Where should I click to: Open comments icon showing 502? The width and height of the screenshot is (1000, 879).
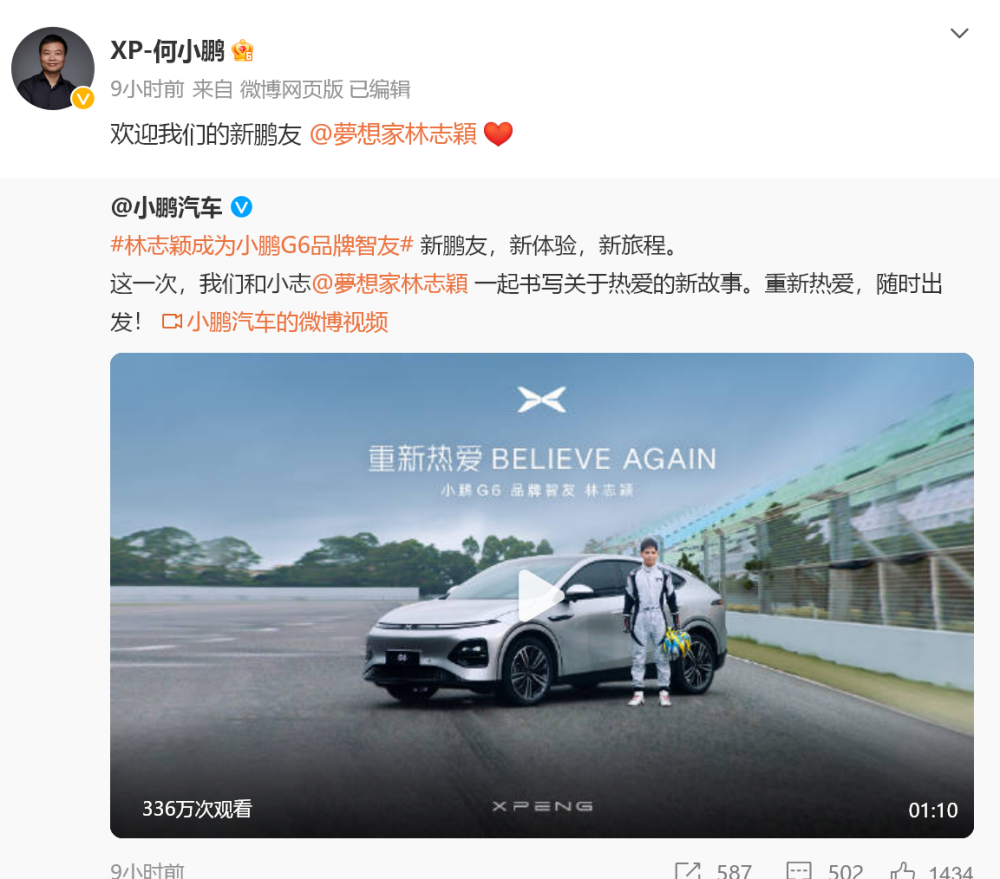(x=798, y=871)
